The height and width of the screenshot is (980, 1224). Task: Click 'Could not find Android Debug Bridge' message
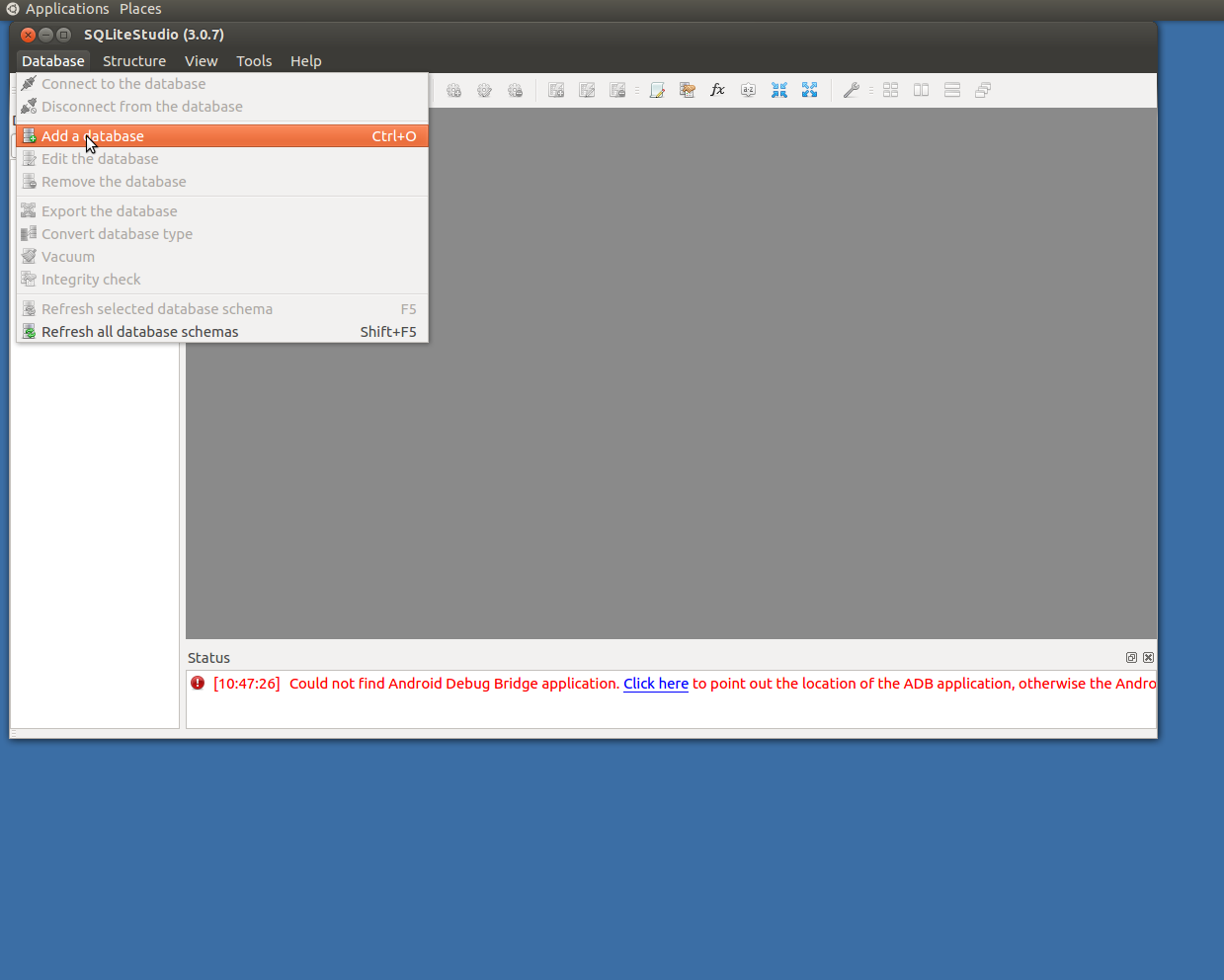point(454,684)
